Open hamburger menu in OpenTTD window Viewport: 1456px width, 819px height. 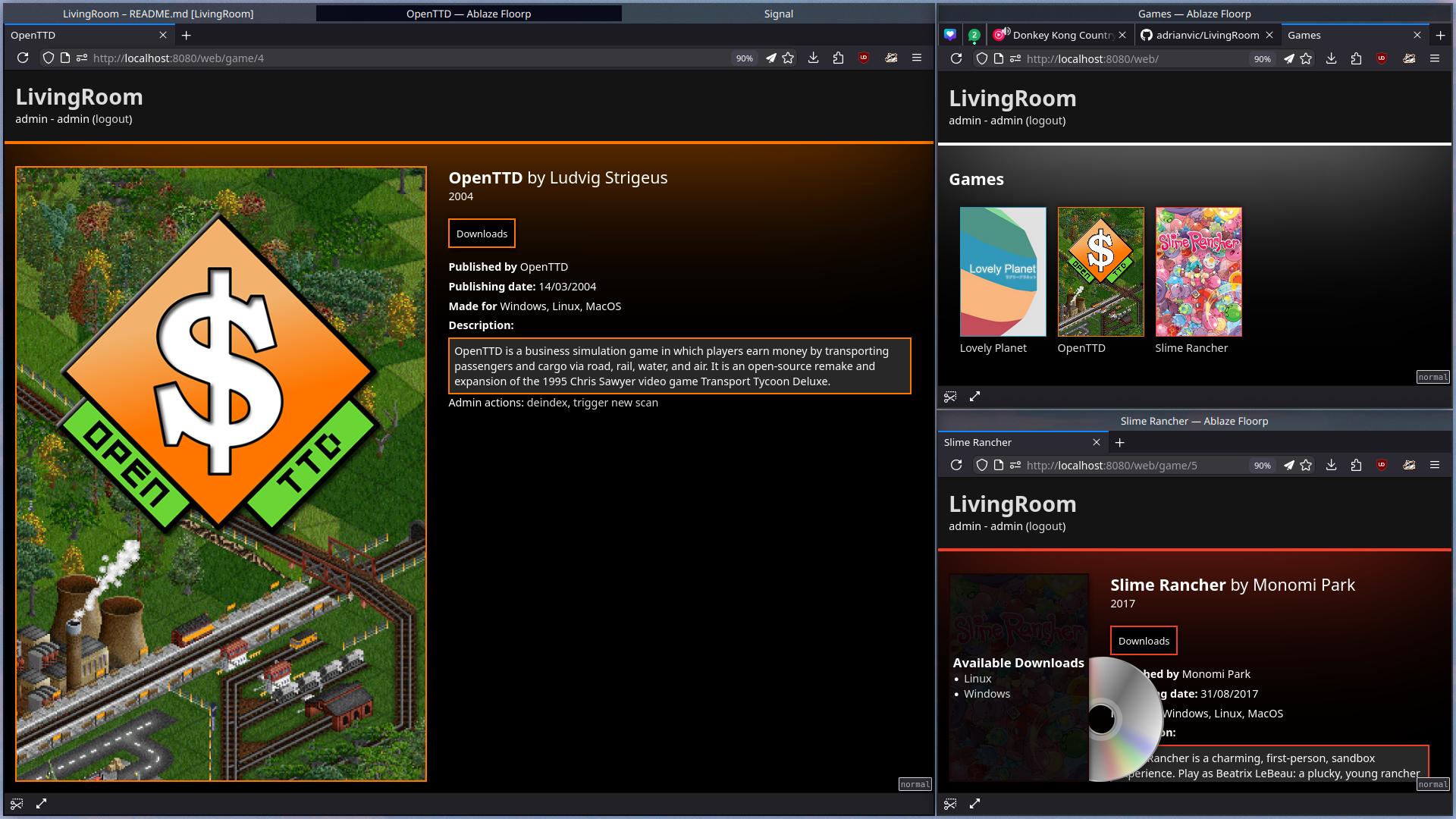click(917, 58)
